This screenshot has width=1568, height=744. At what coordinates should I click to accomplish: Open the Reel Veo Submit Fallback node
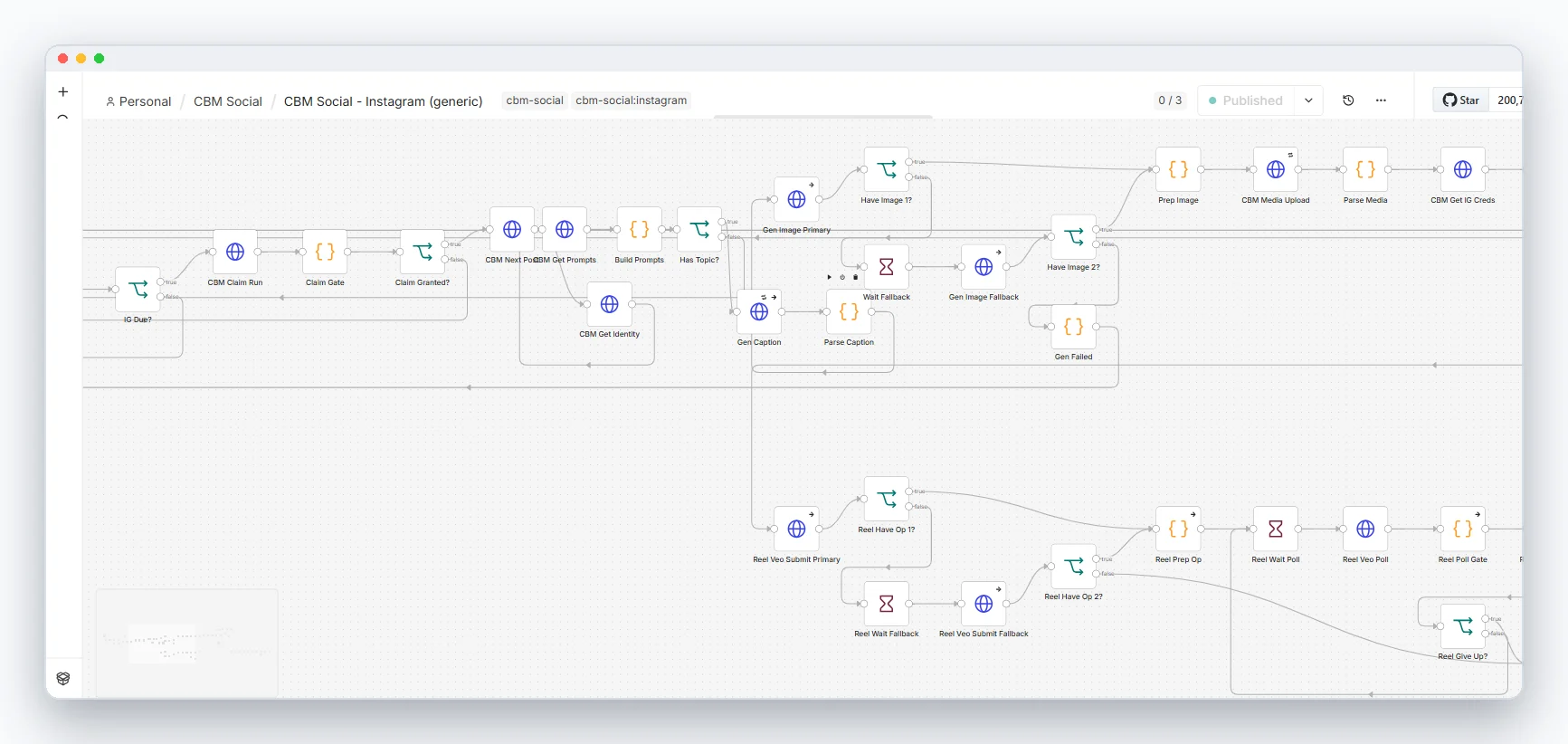click(984, 604)
